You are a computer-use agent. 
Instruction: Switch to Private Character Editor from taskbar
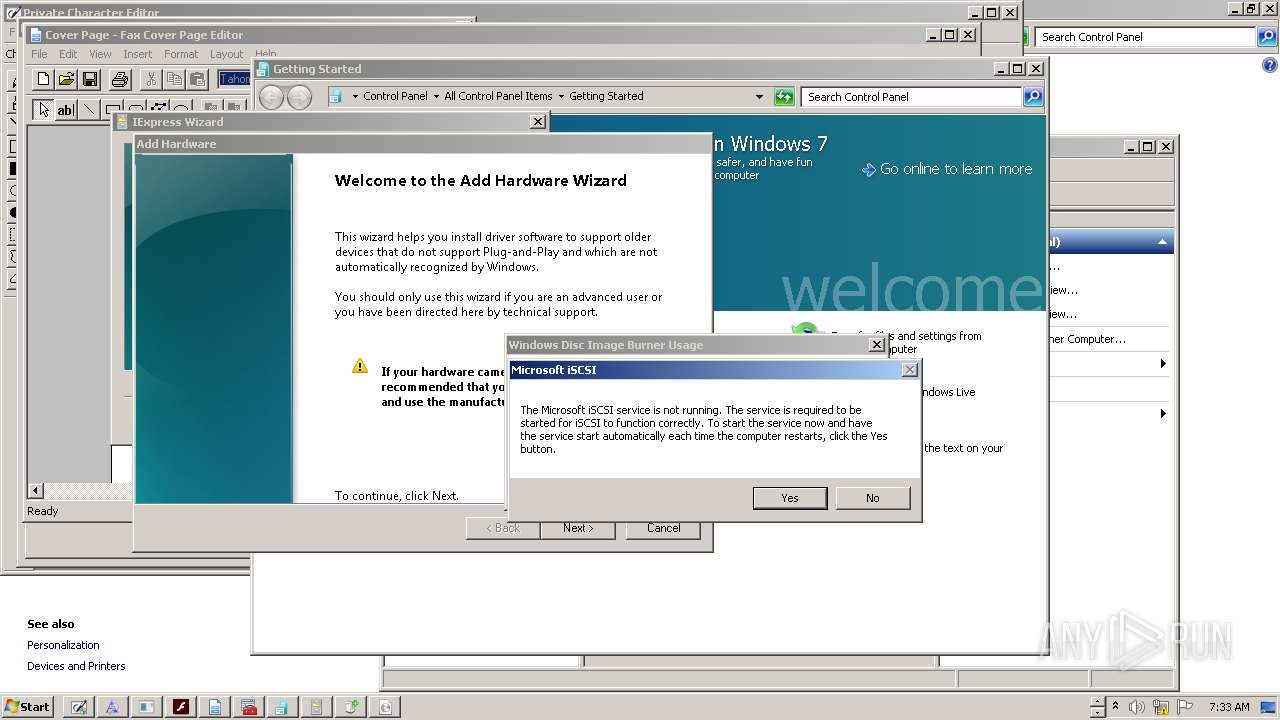click(78, 707)
